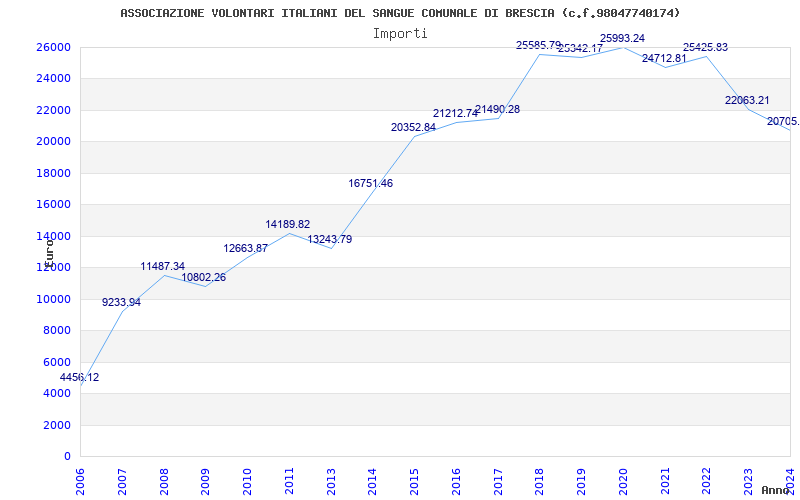Viewport: 800px width, 500px height.
Task: Click the data label 13243.79
Action: pos(330,239)
